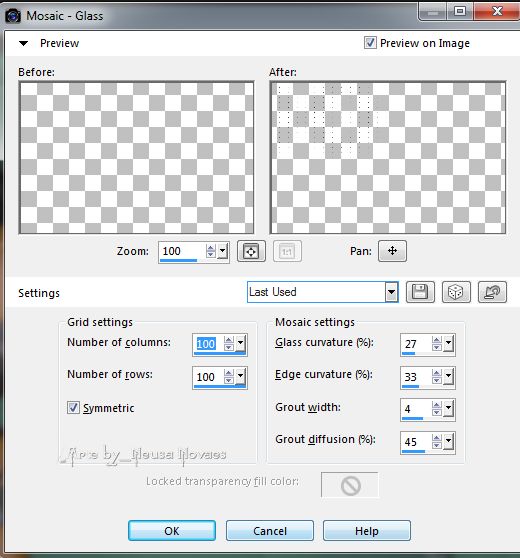Reset to default with the arrow icon
520x558 pixels.
492,292
